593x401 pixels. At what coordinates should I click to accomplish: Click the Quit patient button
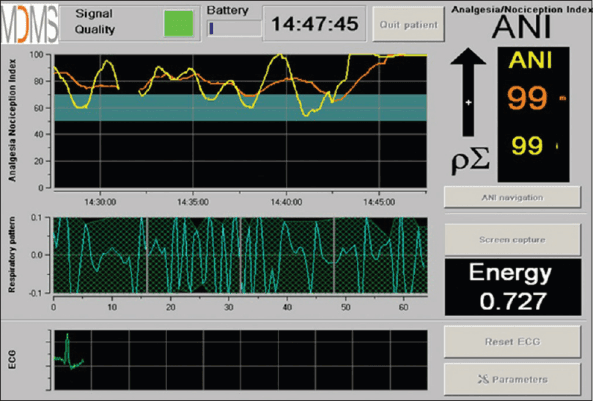click(408, 25)
